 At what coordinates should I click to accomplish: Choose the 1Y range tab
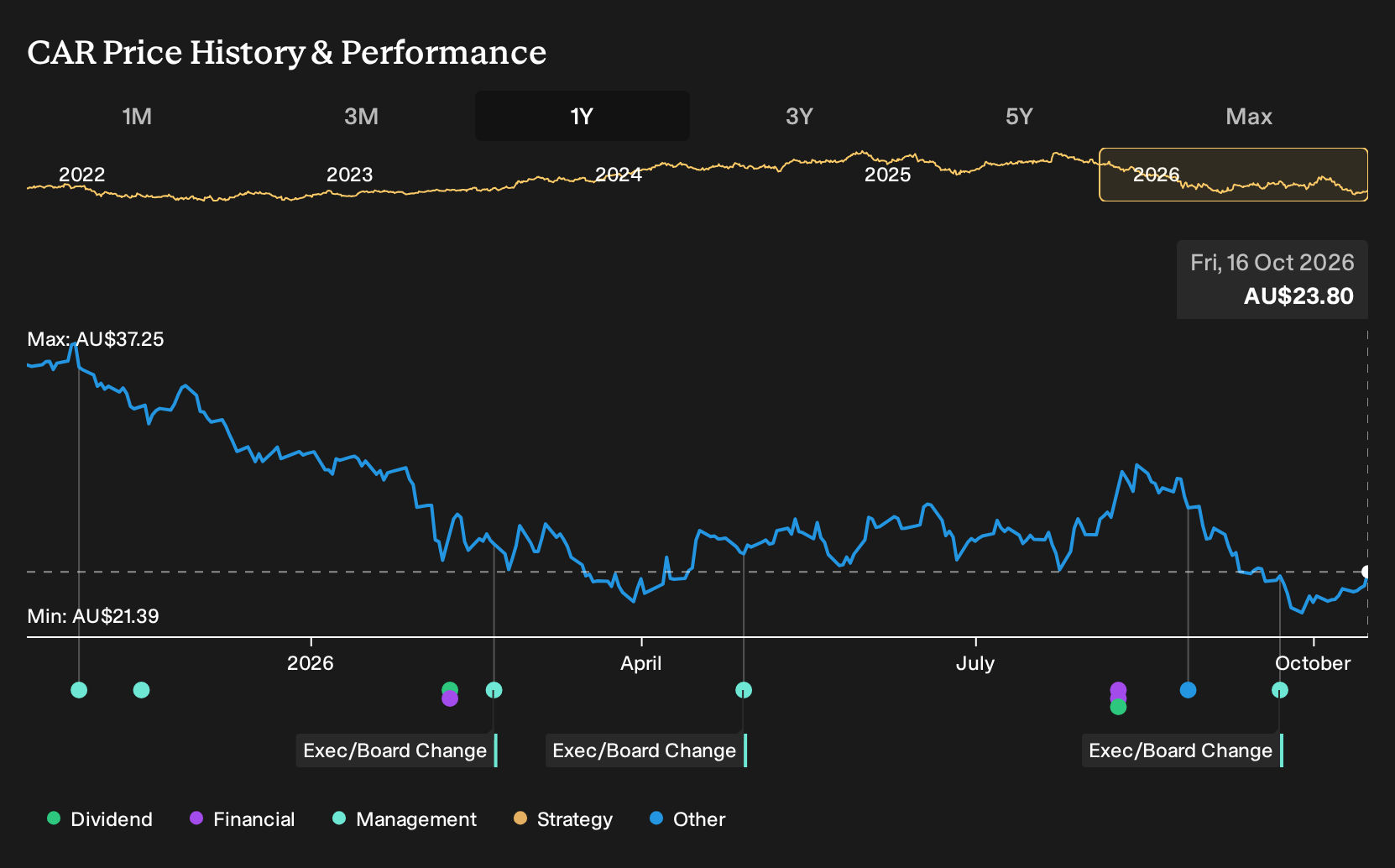click(583, 116)
